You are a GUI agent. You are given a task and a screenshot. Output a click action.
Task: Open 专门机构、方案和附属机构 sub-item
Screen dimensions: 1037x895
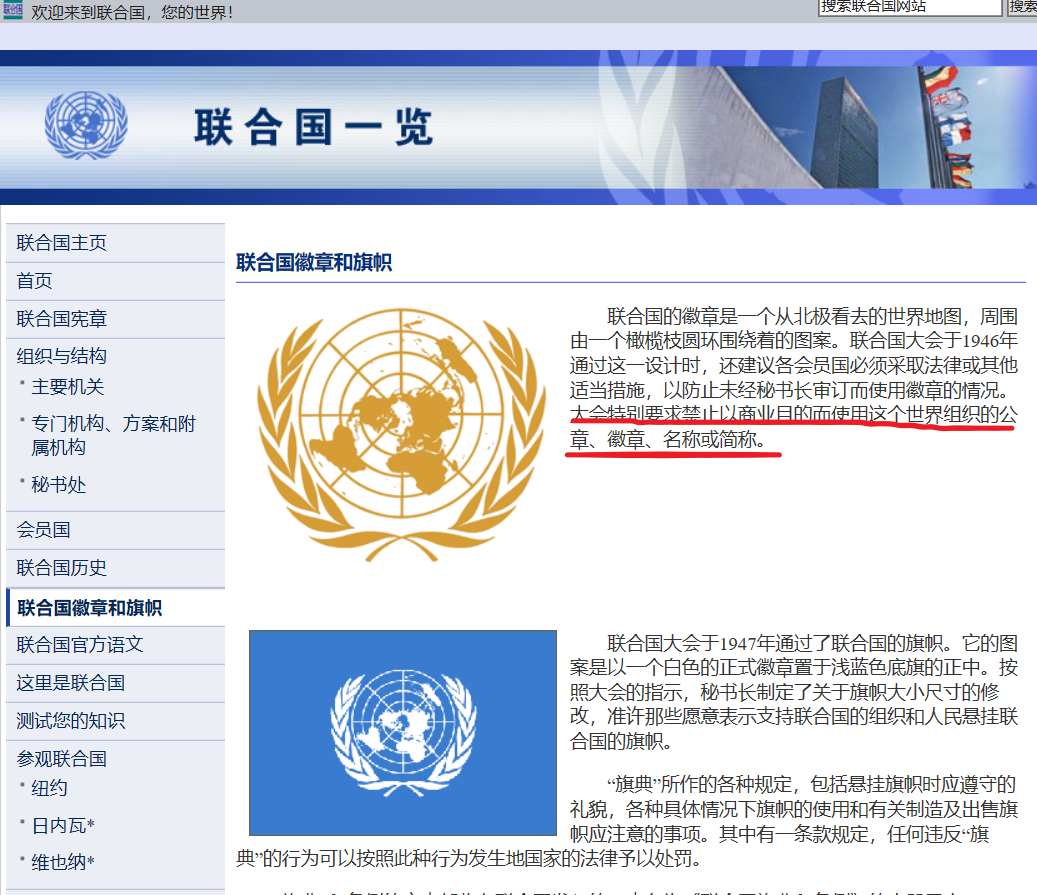click(x=113, y=435)
